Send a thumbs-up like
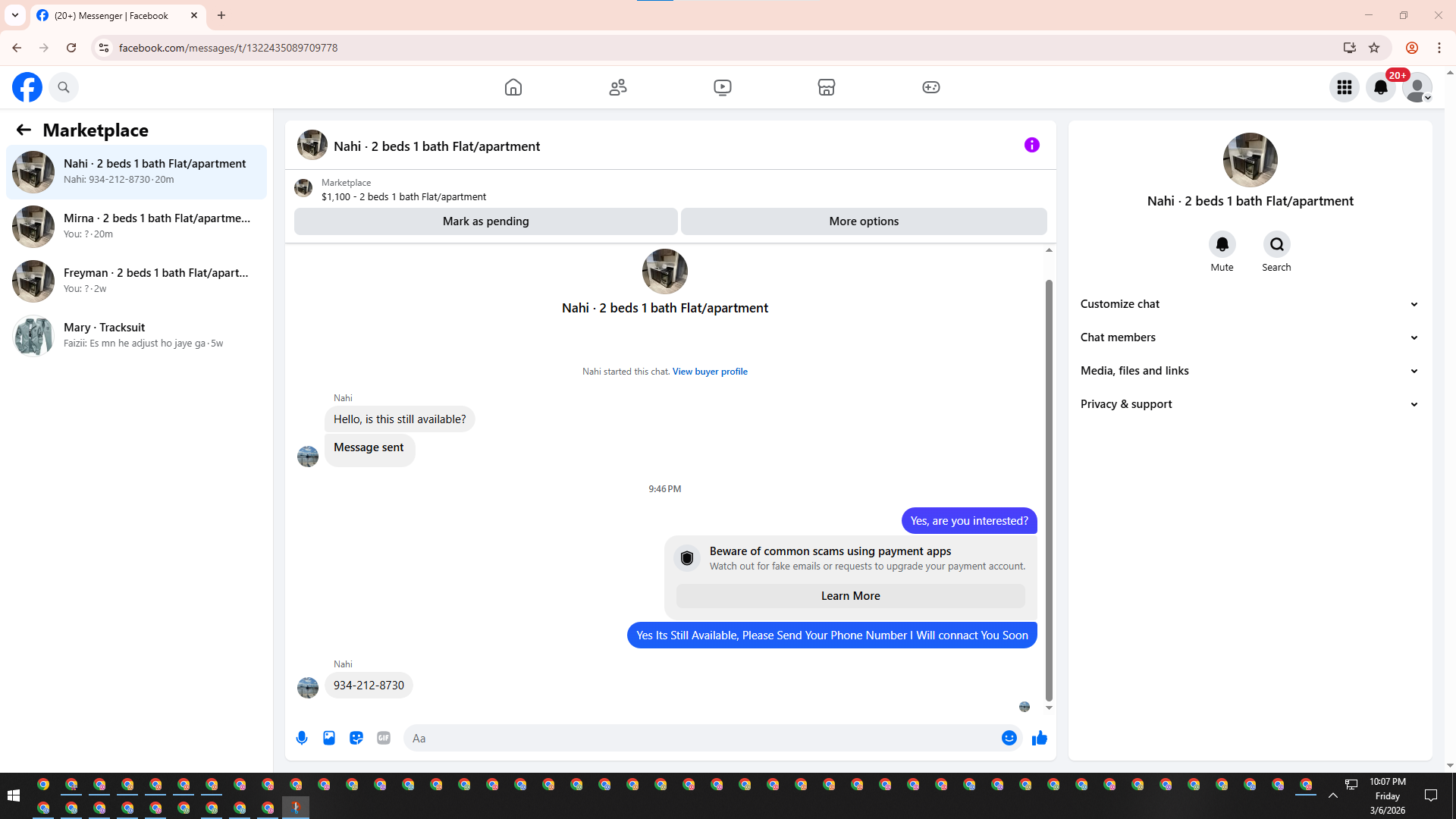Screen dimensions: 1456x819 [x=1039, y=738]
